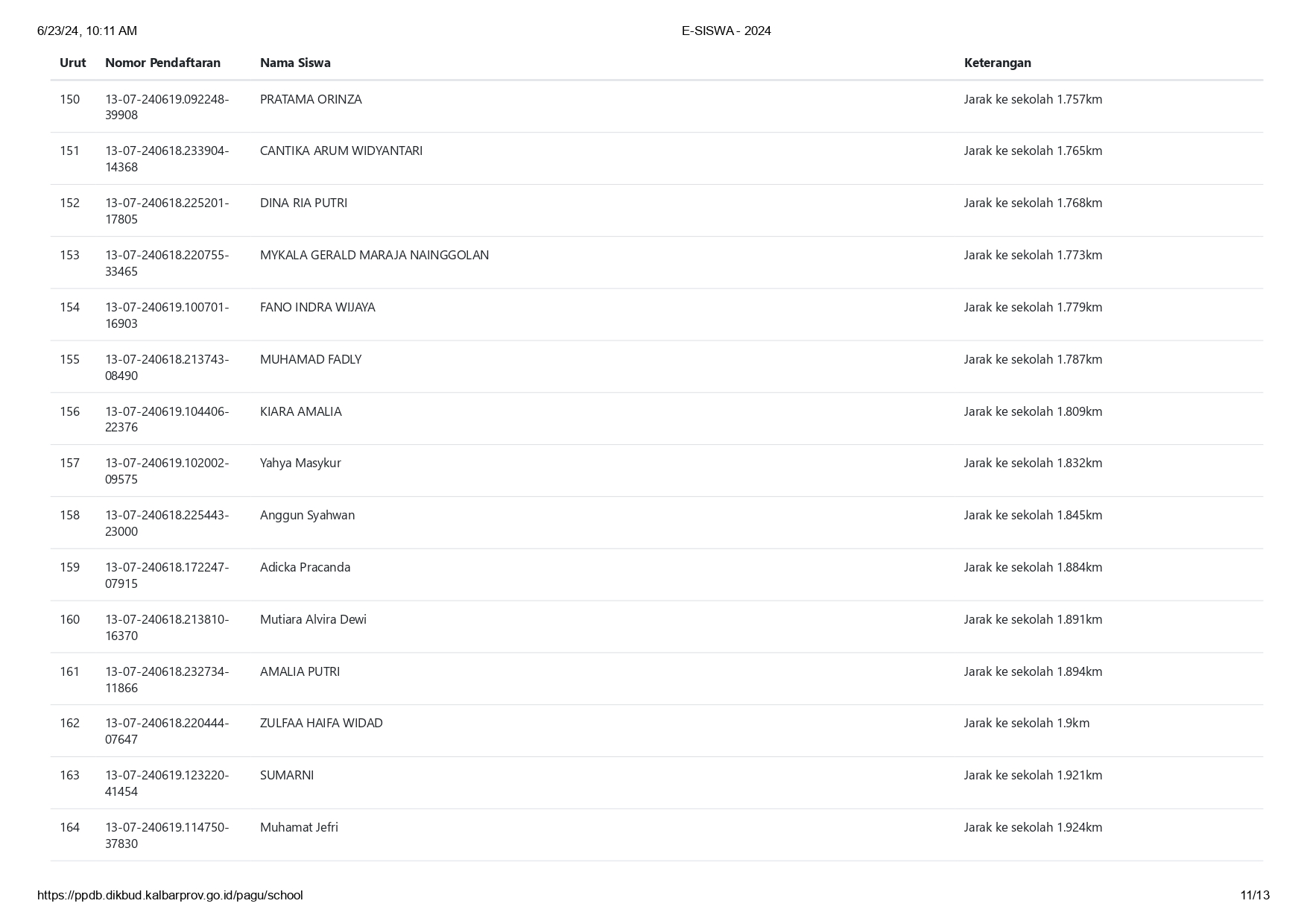This screenshot has height=924, width=1307.
Task: Click order number 164
Action: pos(69,827)
